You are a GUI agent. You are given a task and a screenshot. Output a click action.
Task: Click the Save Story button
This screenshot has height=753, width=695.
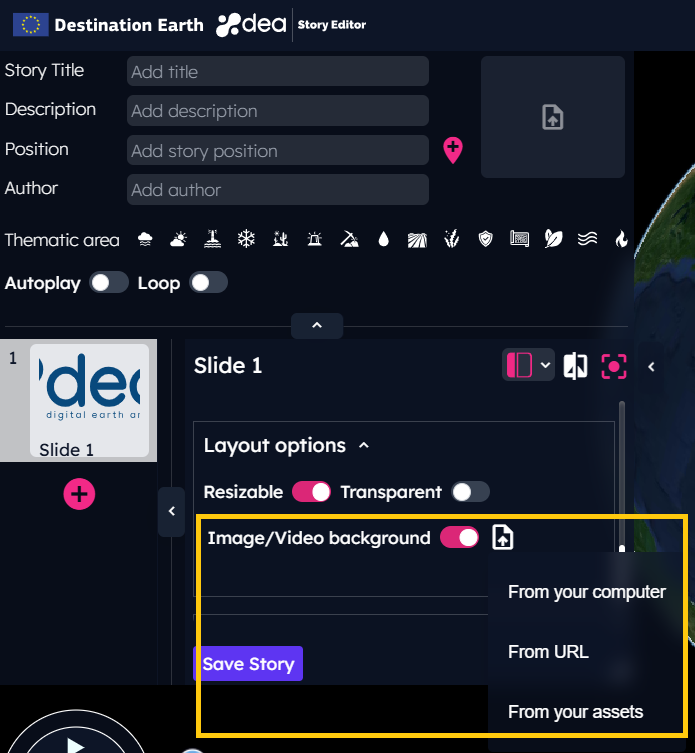click(248, 664)
